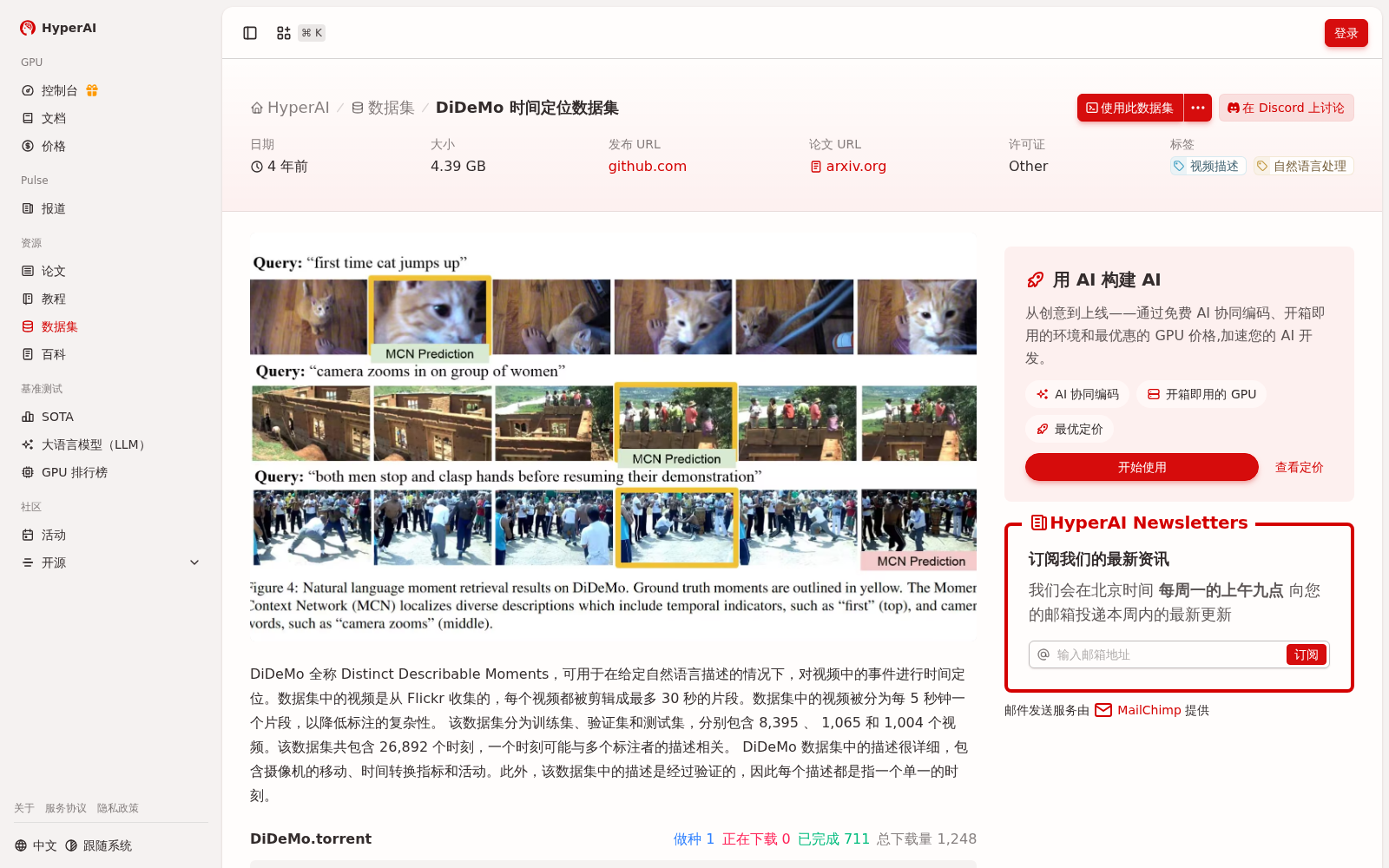Expand the 开源 section chevron
Image resolution: width=1389 pixels, height=868 pixels.
point(194,562)
